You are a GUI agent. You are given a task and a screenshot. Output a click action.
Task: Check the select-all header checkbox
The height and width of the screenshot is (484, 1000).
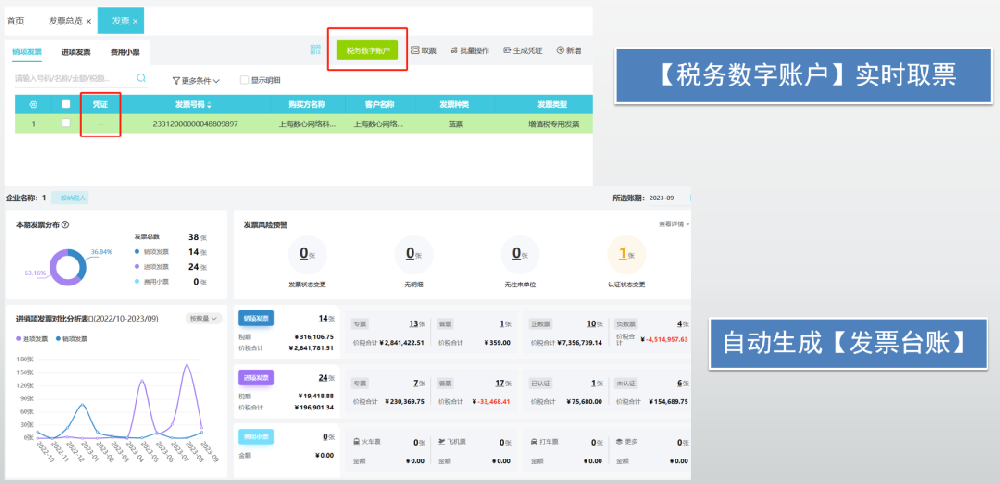pos(66,104)
